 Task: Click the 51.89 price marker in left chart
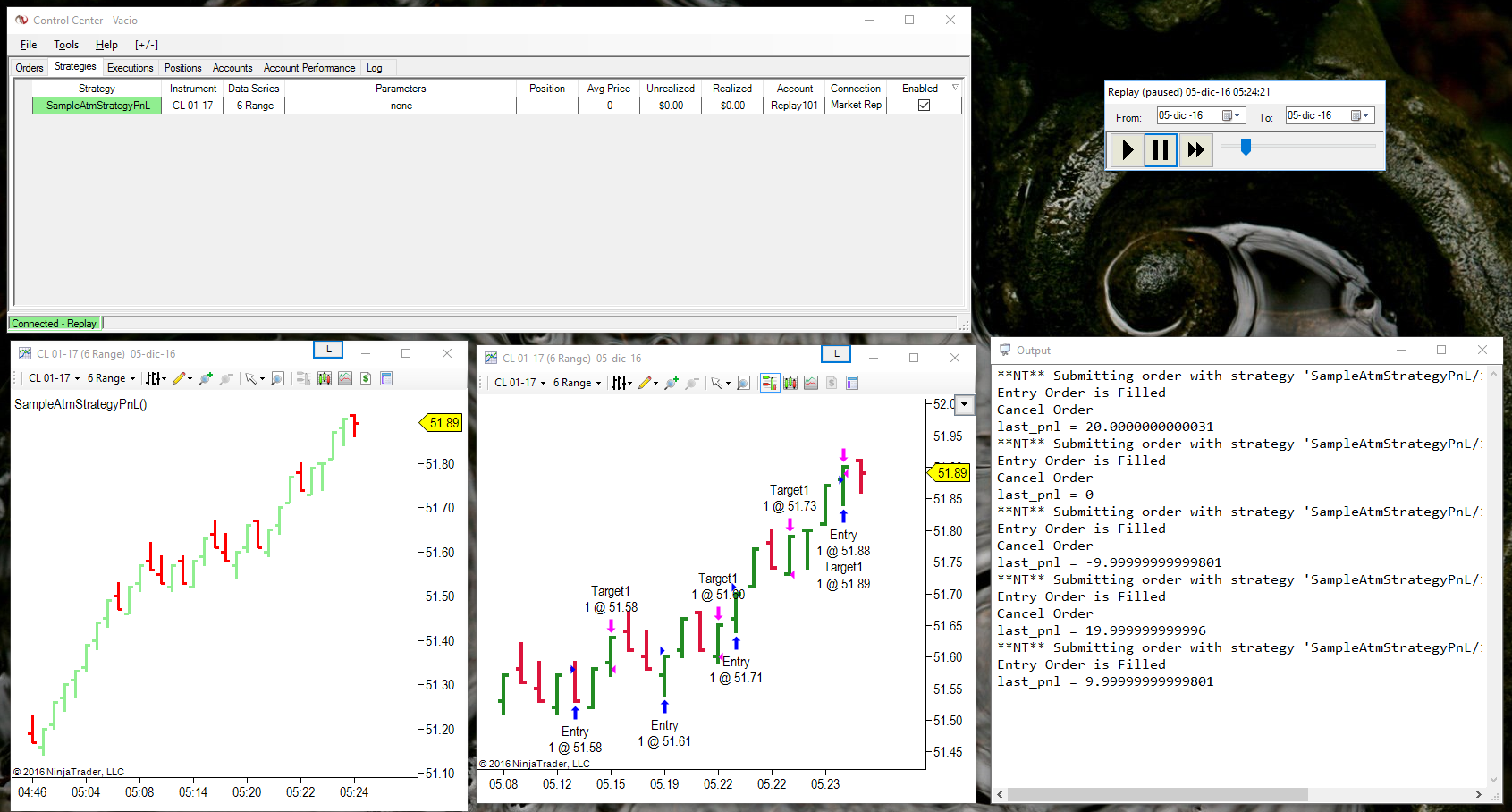click(x=442, y=423)
